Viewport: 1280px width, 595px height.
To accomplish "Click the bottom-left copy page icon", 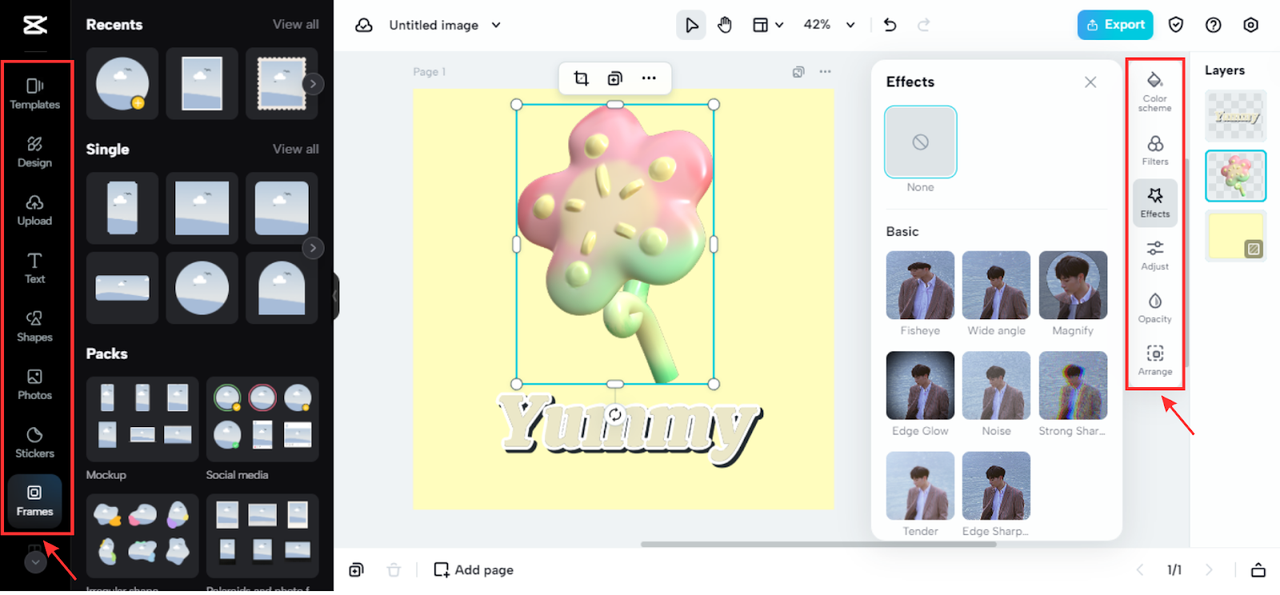I will pos(356,570).
